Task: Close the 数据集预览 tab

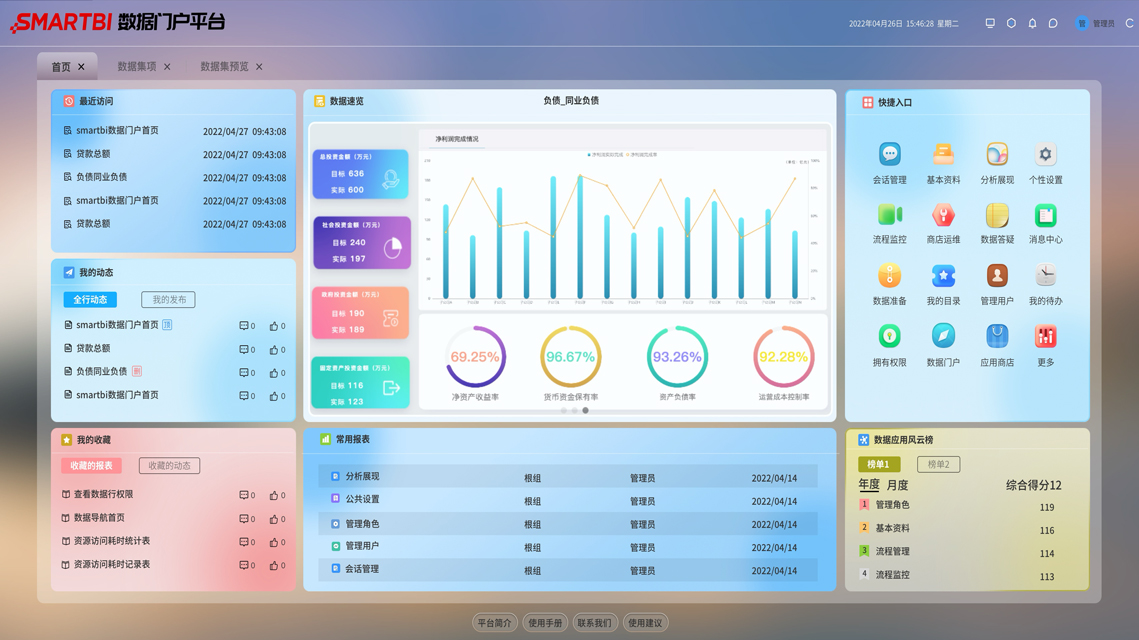Action: pos(259,67)
